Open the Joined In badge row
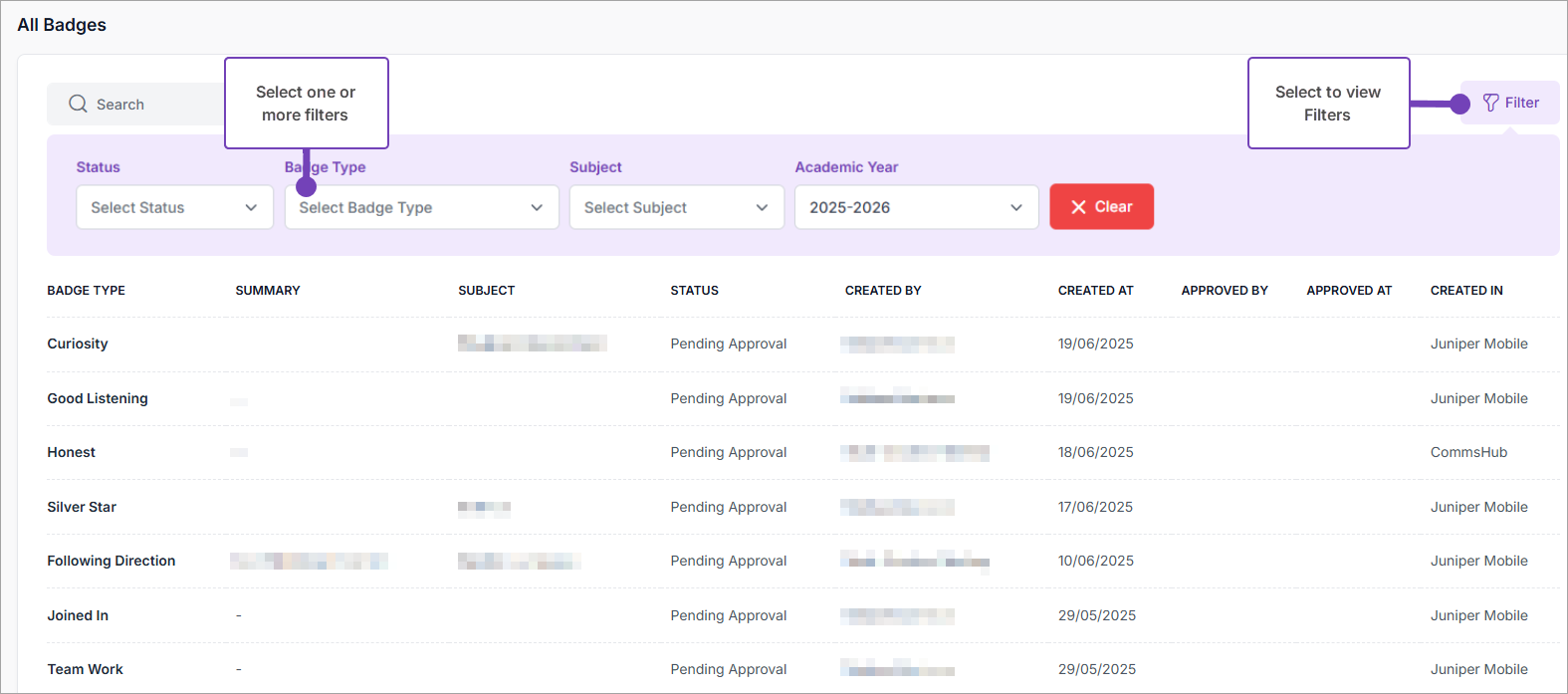This screenshot has height=694, width=1568. [x=78, y=615]
